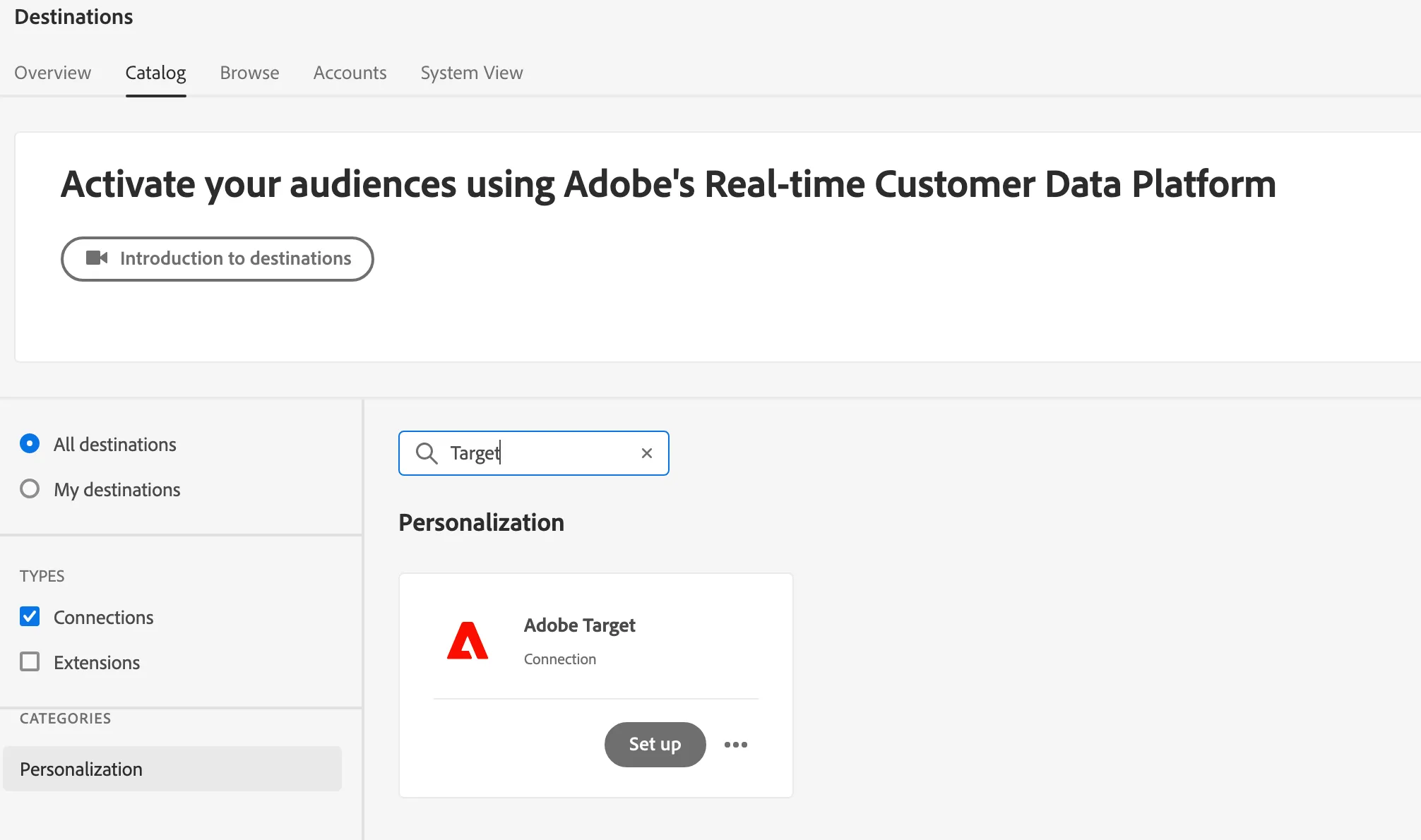Open Introduction to destinations video

(x=218, y=258)
